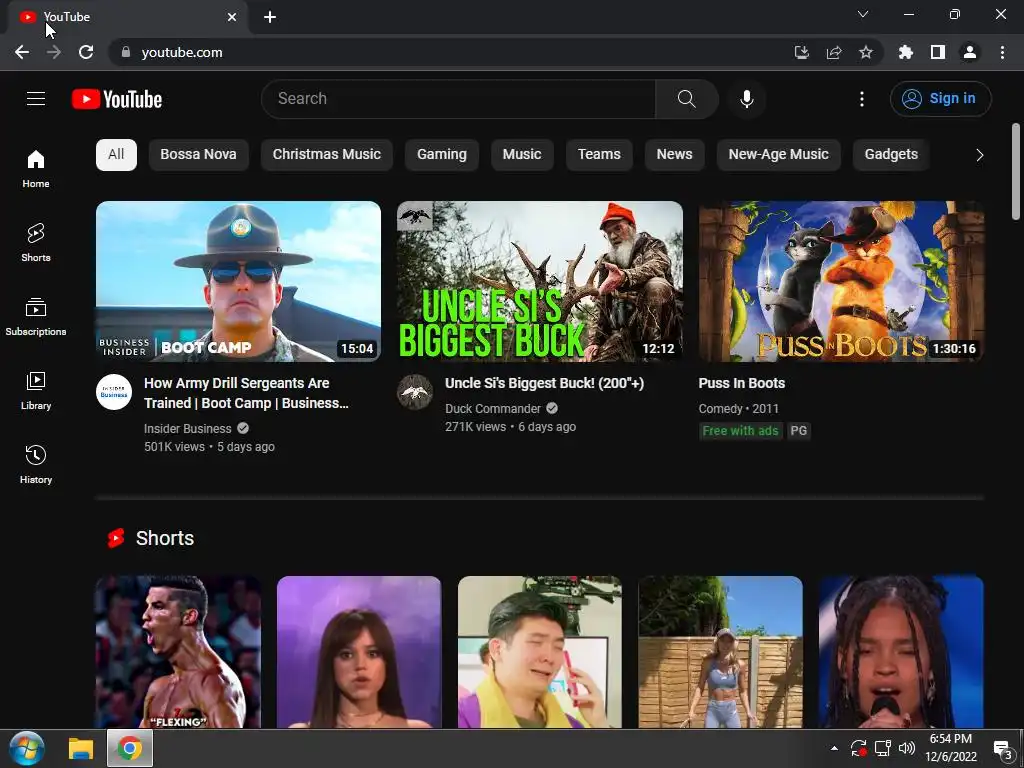This screenshot has height=768, width=1024.
Task: Open short with singer holding microphone
Action: click(901, 652)
